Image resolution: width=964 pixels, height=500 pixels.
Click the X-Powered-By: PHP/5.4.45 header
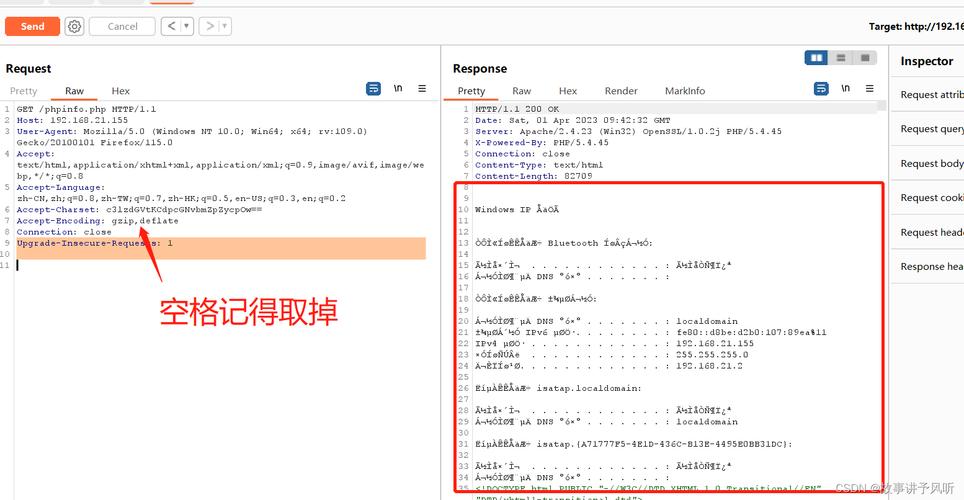(x=542, y=143)
